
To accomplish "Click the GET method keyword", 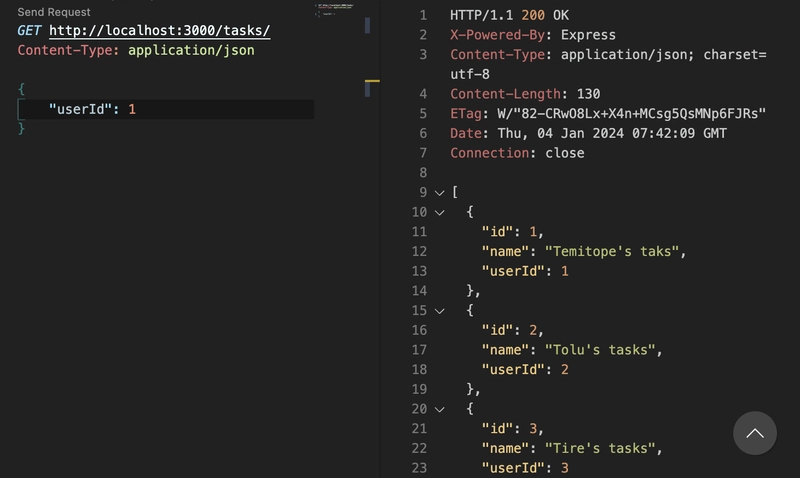I will click(29, 31).
